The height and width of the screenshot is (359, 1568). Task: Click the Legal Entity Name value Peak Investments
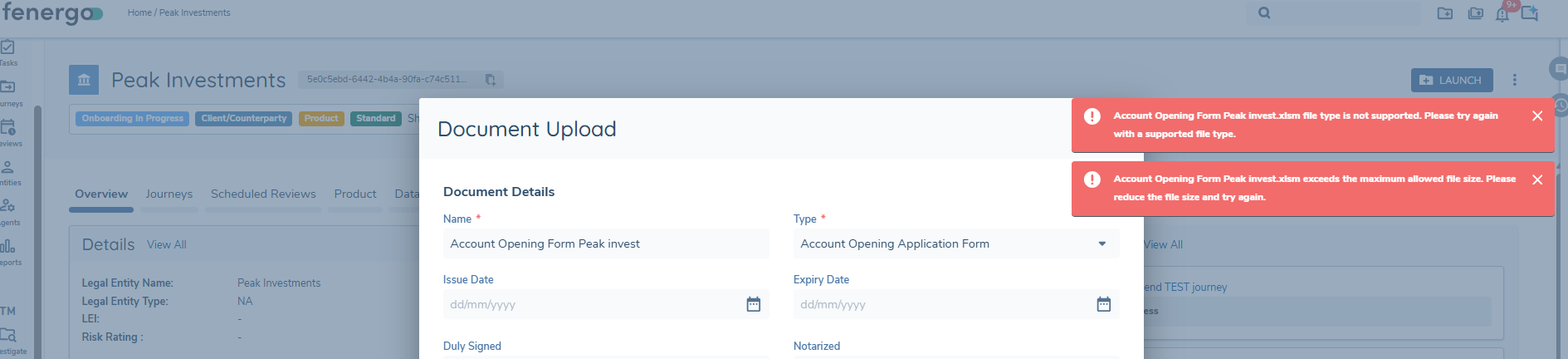279,283
